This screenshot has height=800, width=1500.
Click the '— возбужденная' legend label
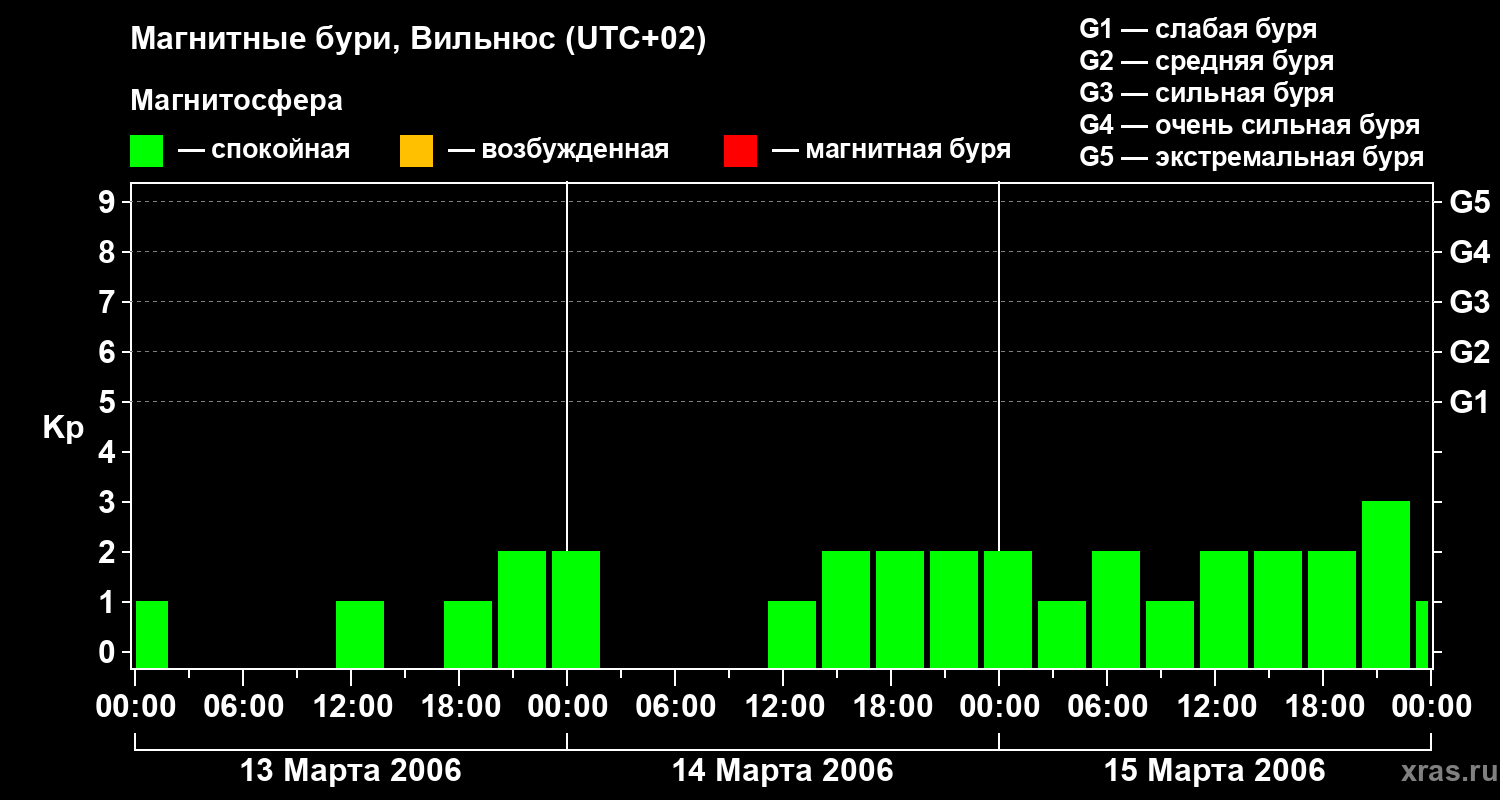(558, 150)
